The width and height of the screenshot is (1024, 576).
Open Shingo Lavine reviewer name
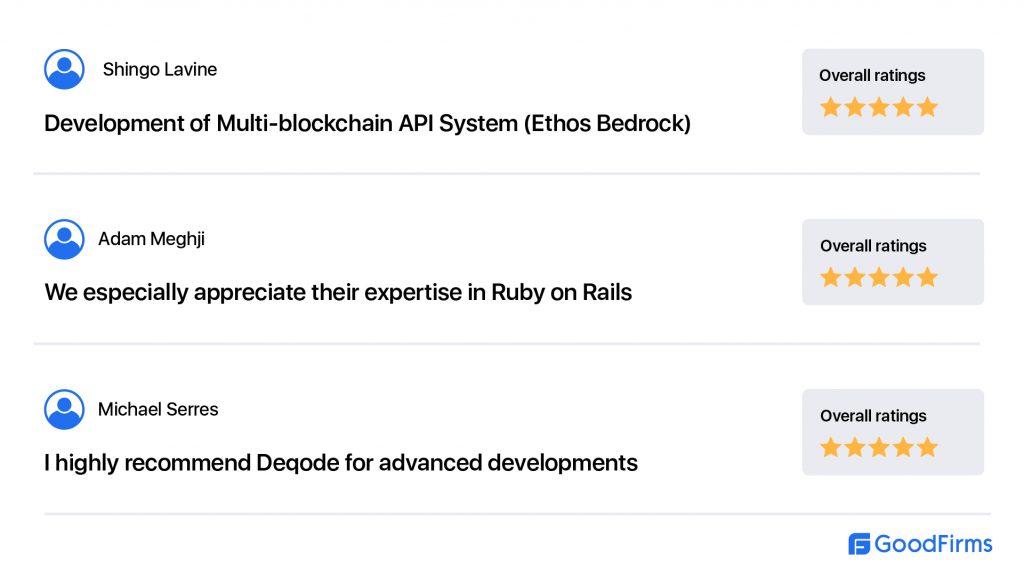(x=160, y=69)
